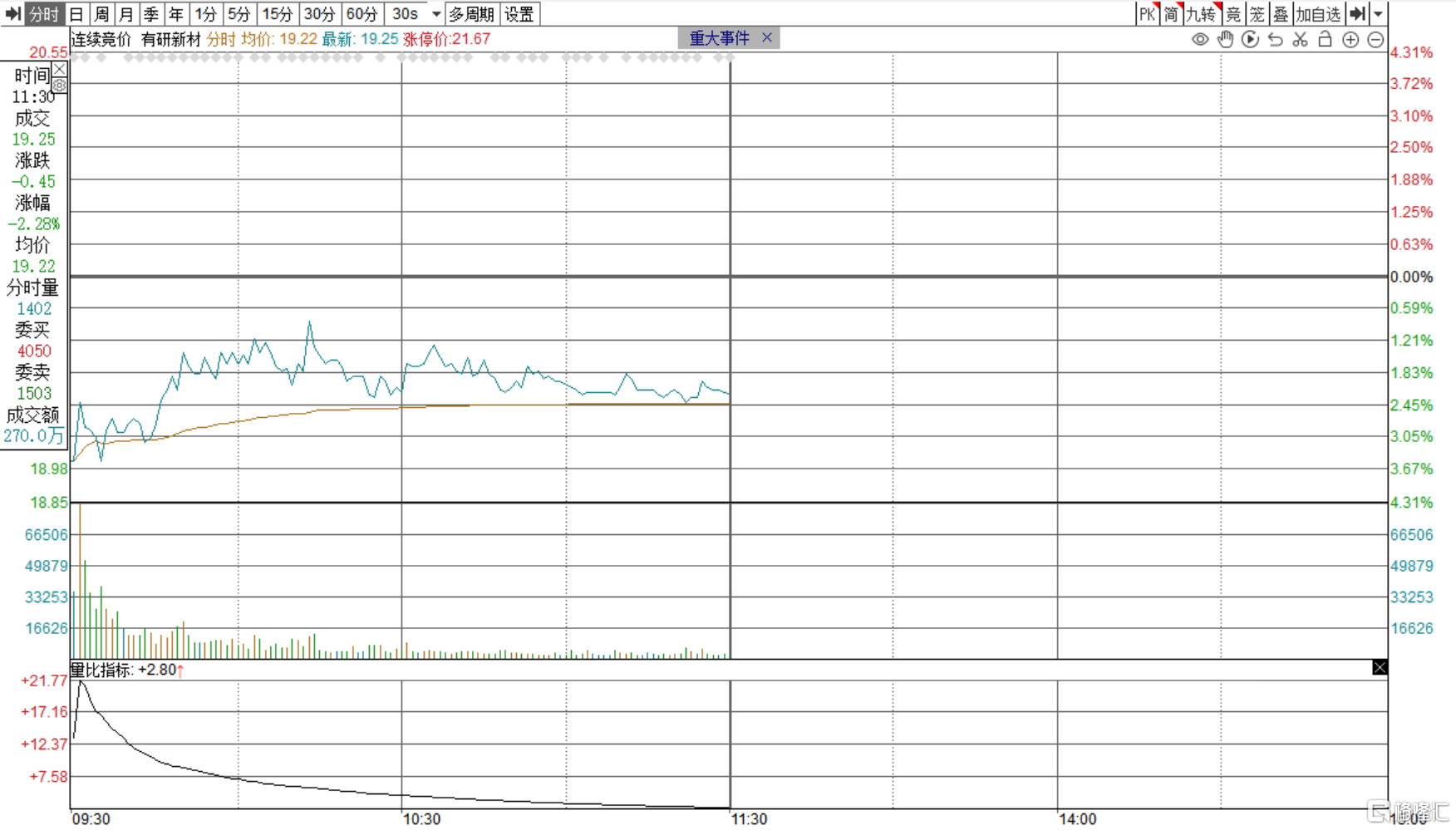Zoom in with the plus circle icon
This screenshot has width=1456, height=830.
click(x=1350, y=39)
